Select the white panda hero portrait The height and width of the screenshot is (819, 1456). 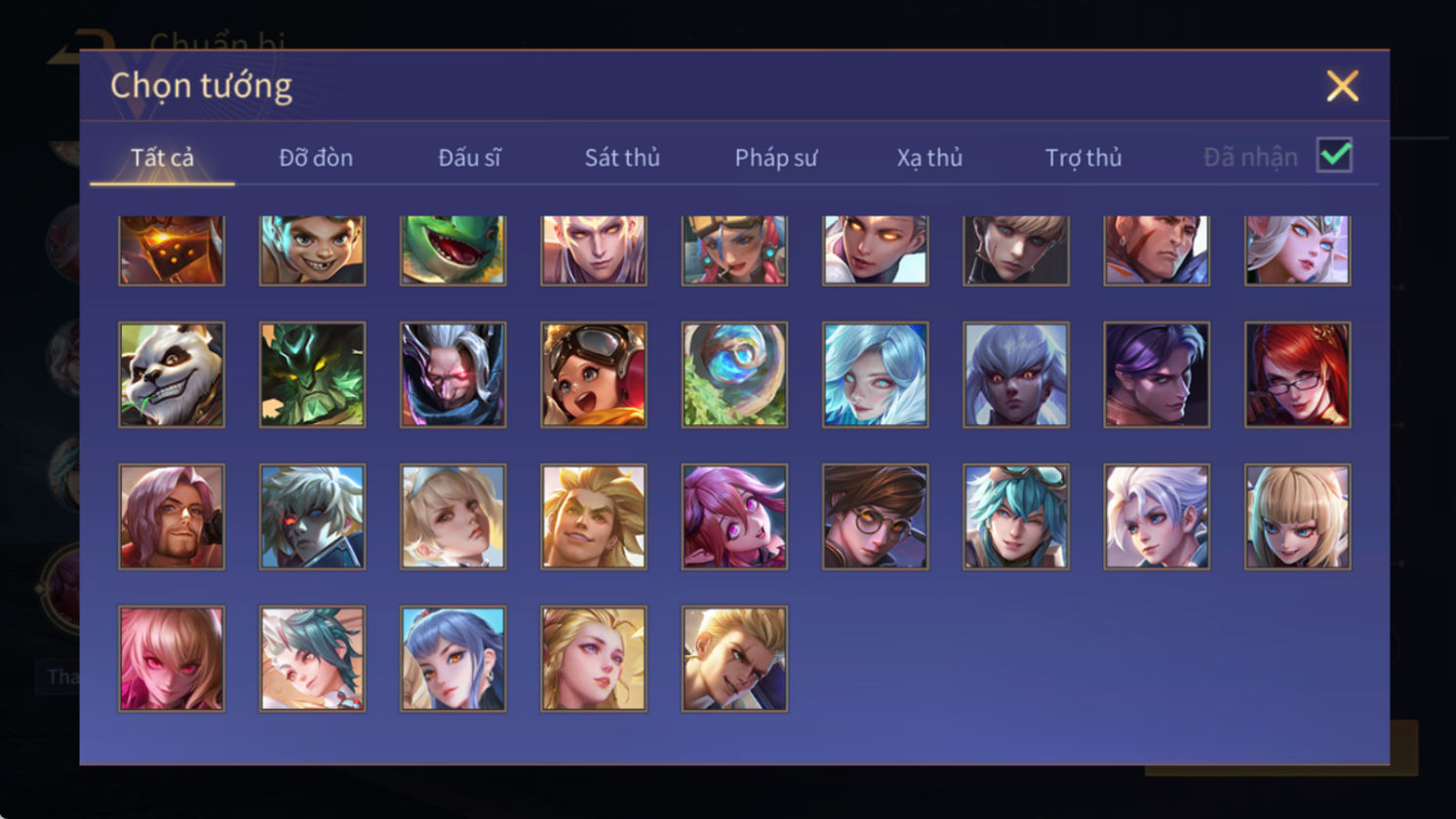[172, 374]
